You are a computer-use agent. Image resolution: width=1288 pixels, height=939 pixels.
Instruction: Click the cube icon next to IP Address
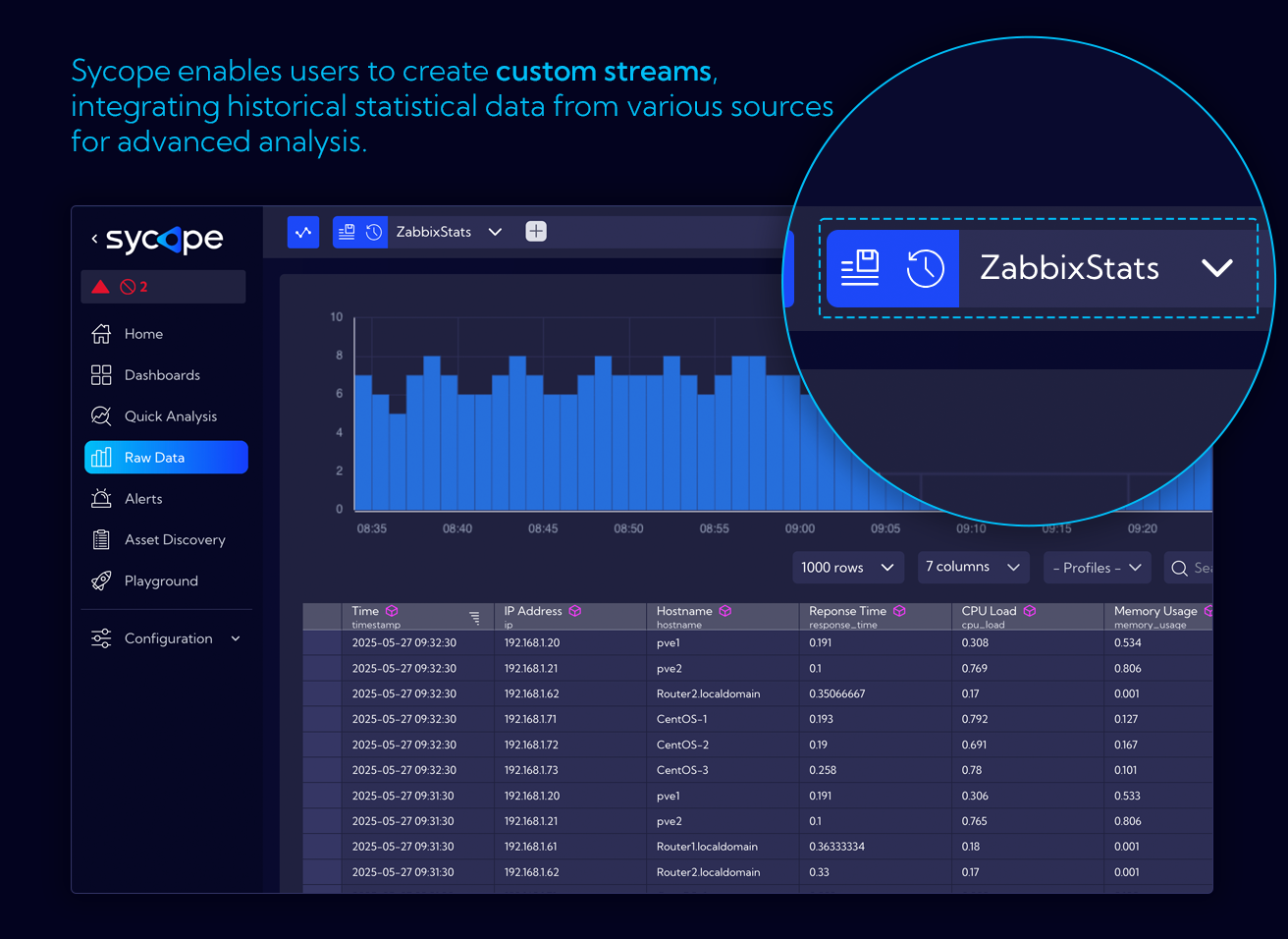(575, 611)
